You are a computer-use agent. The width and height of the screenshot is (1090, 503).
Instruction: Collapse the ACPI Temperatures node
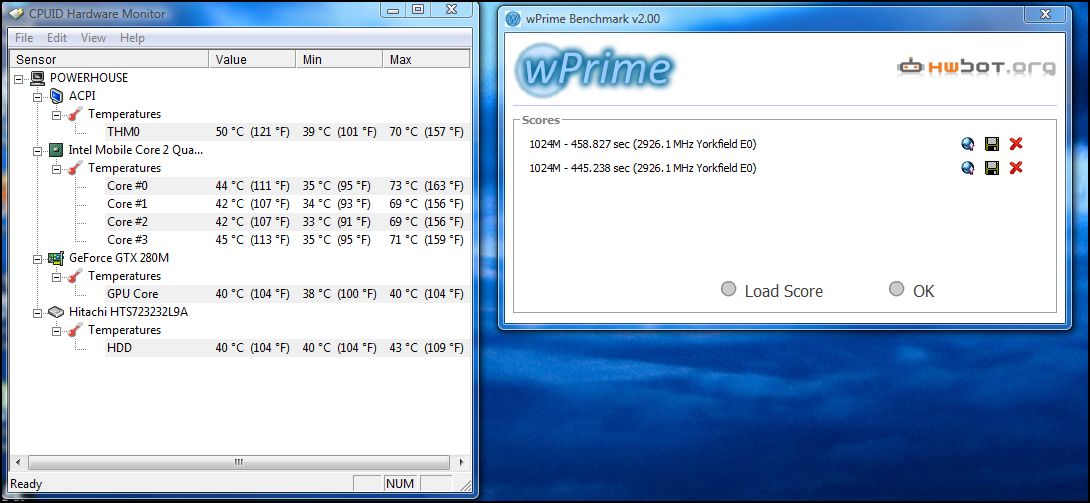click(x=57, y=115)
